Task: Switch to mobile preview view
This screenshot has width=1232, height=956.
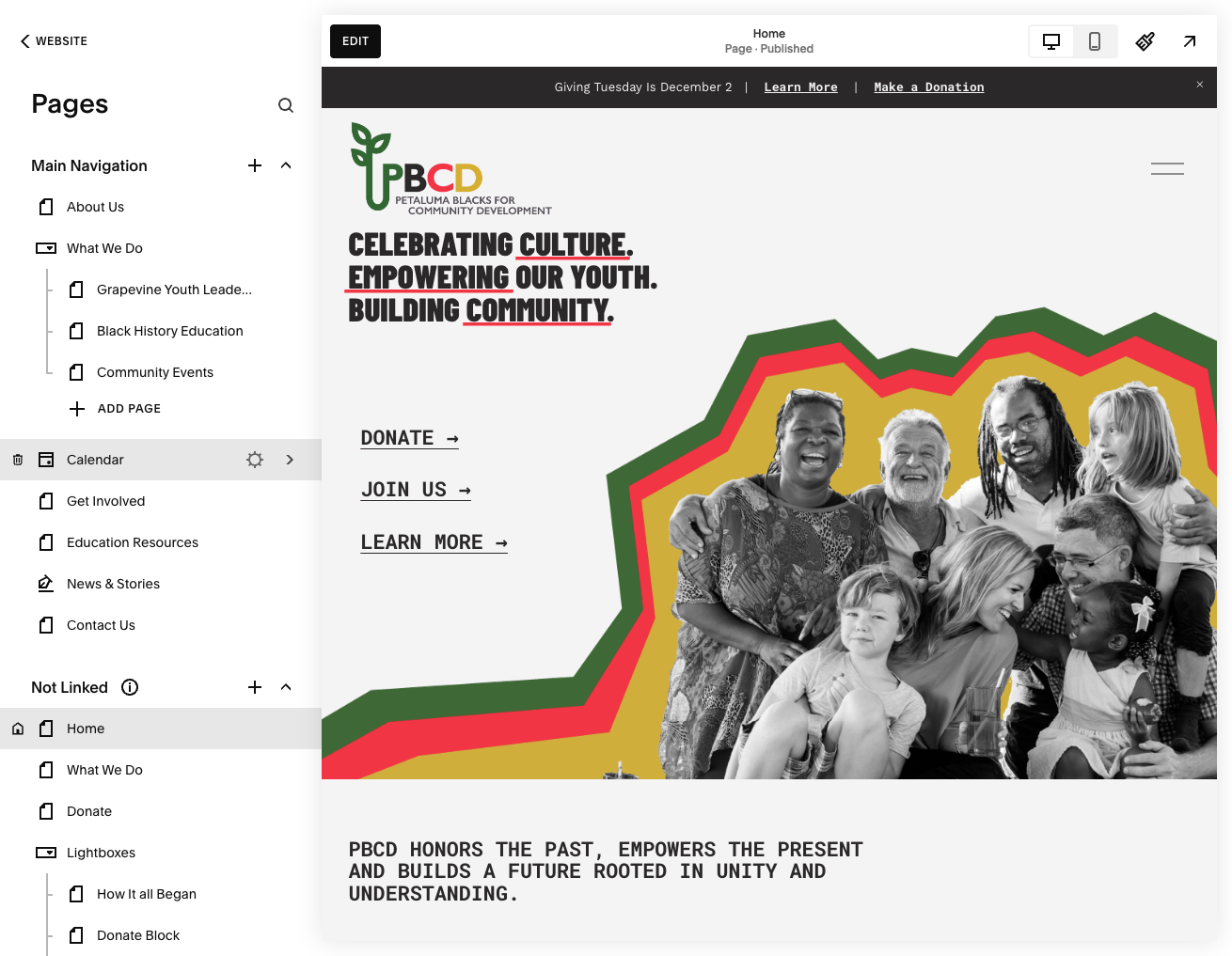Action: (x=1095, y=41)
